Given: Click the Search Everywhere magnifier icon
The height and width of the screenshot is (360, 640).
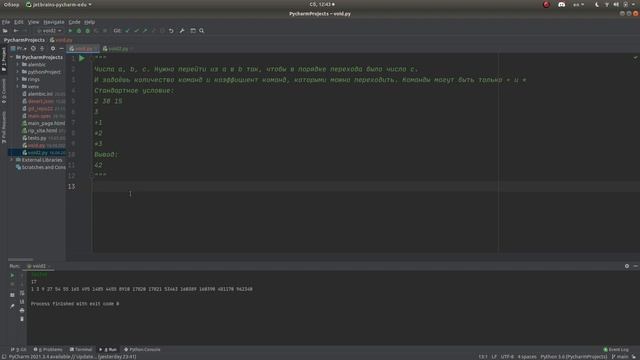Looking at the screenshot, I should click(x=202, y=31).
